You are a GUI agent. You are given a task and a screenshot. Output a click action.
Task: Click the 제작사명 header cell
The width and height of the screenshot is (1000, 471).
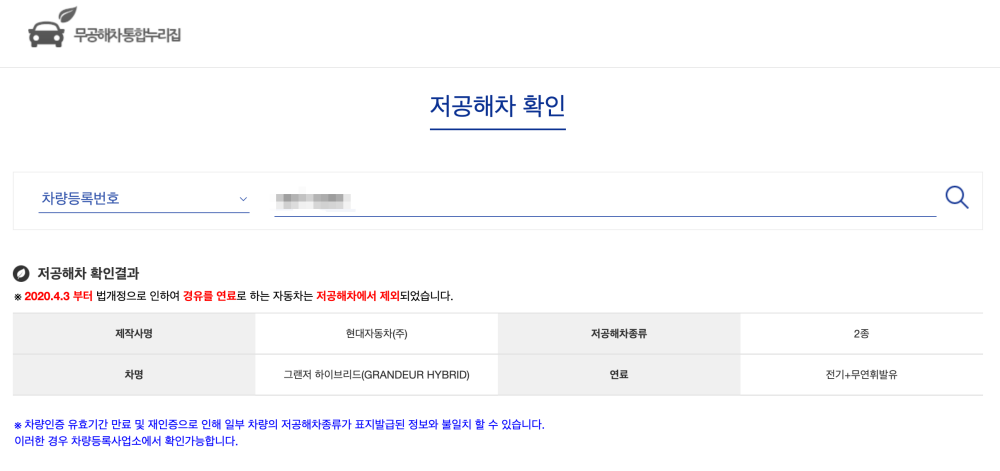coord(134,334)
